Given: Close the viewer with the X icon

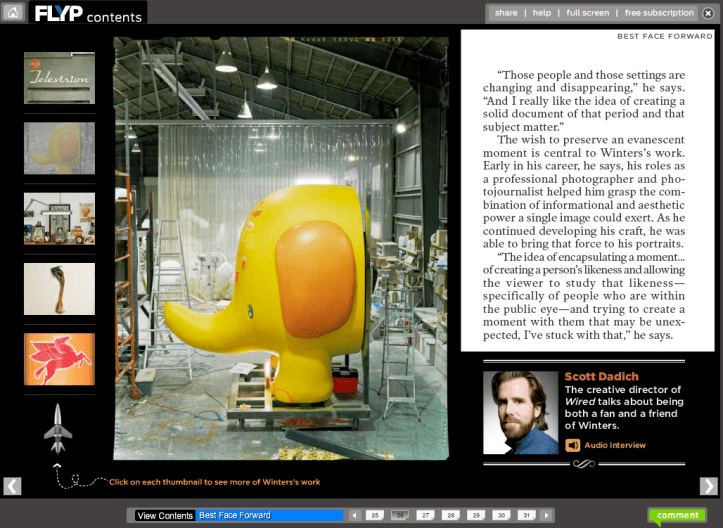Looking at the screenshot, I should (708, 13).
